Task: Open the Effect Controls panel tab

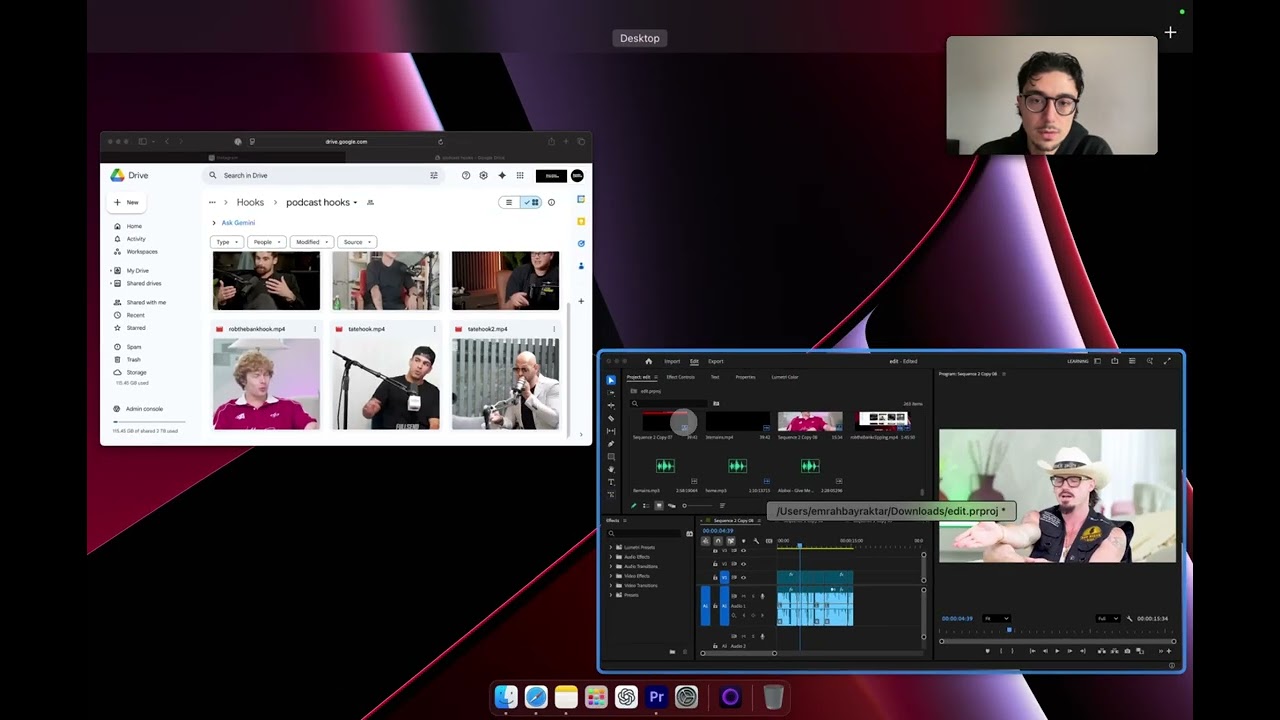Action: [x=680, y=377]
